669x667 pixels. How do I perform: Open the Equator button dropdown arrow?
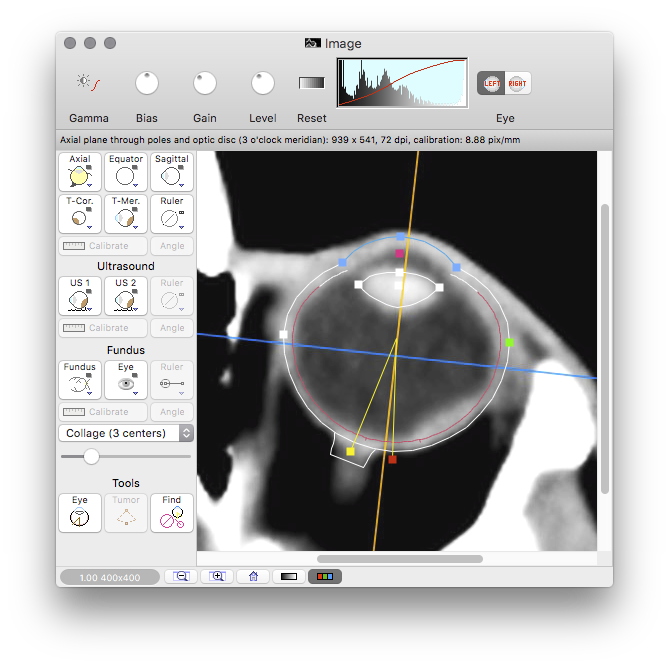coord(135,186)
